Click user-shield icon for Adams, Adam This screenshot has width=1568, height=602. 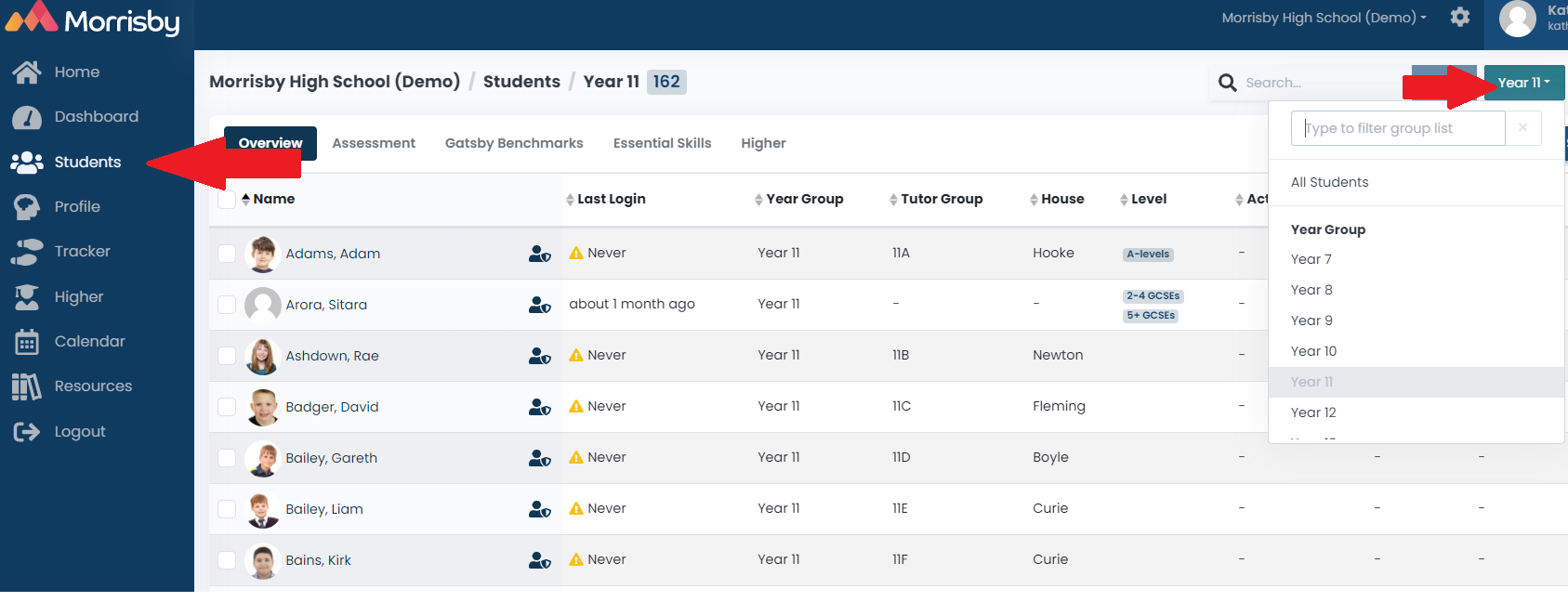tap(540, 254)
